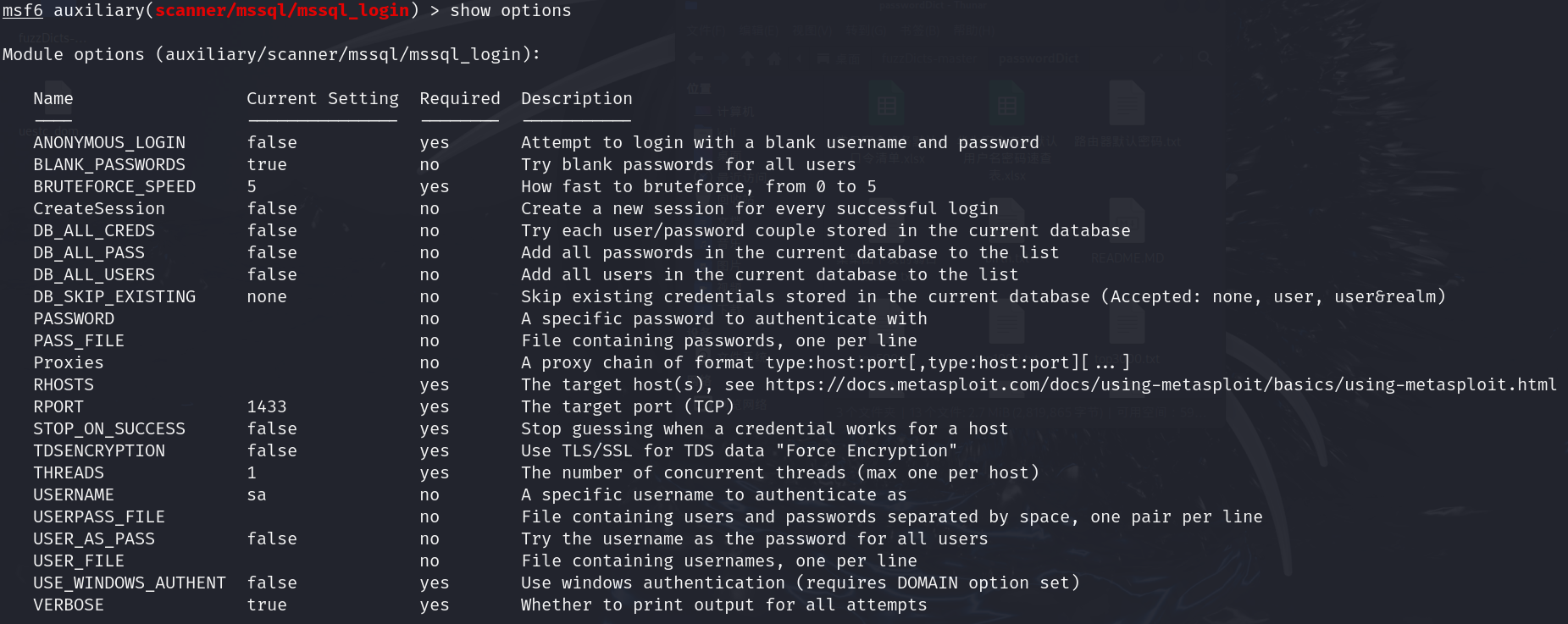
Task: Click the 'show options' command text
Action: click(511, 11)
